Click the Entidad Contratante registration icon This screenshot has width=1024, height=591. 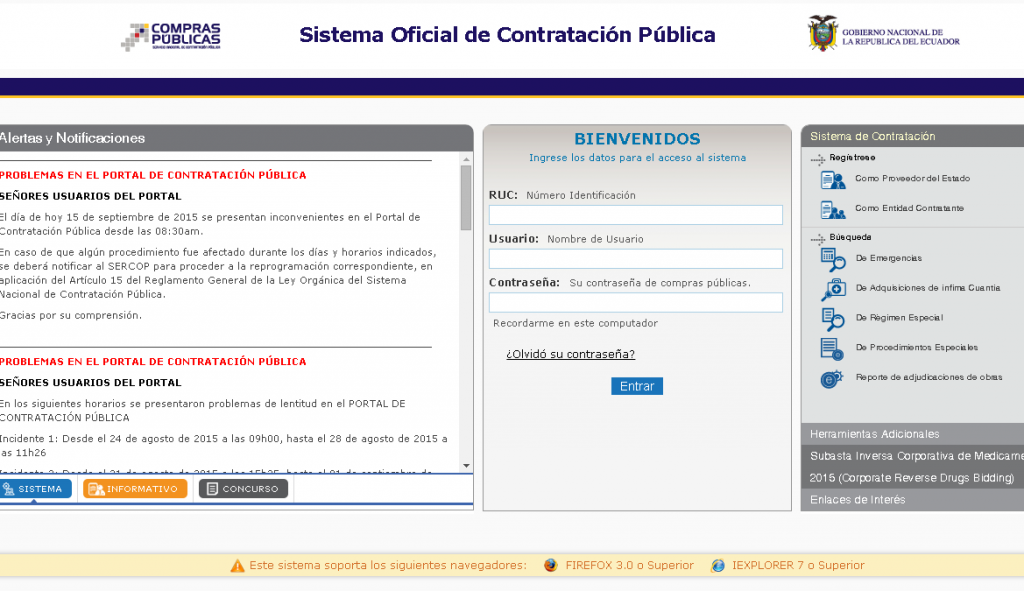(832, 210)
